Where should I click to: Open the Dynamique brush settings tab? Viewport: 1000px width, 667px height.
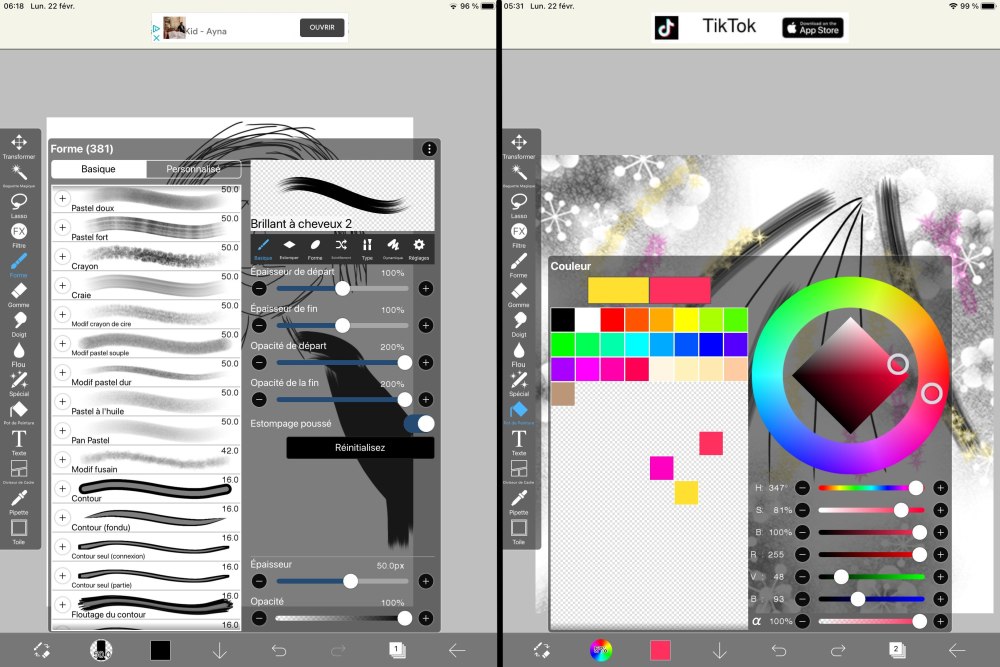pos(393,247)
